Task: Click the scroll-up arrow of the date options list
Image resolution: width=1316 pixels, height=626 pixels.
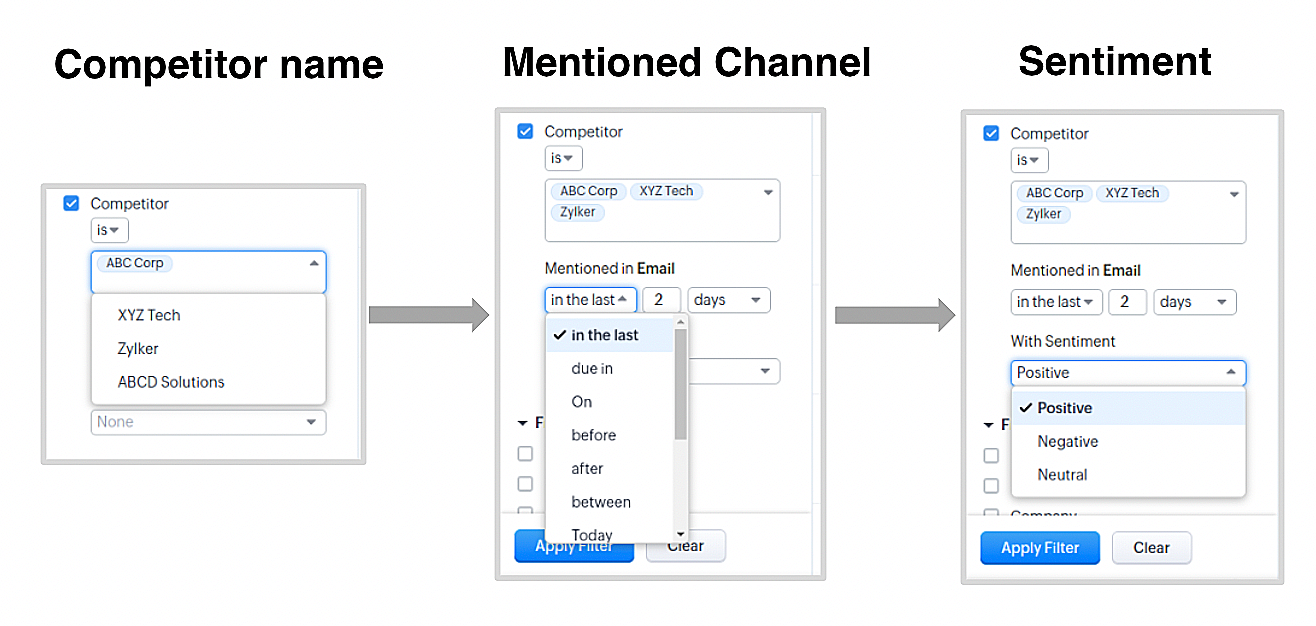Action: pos(681,323)
